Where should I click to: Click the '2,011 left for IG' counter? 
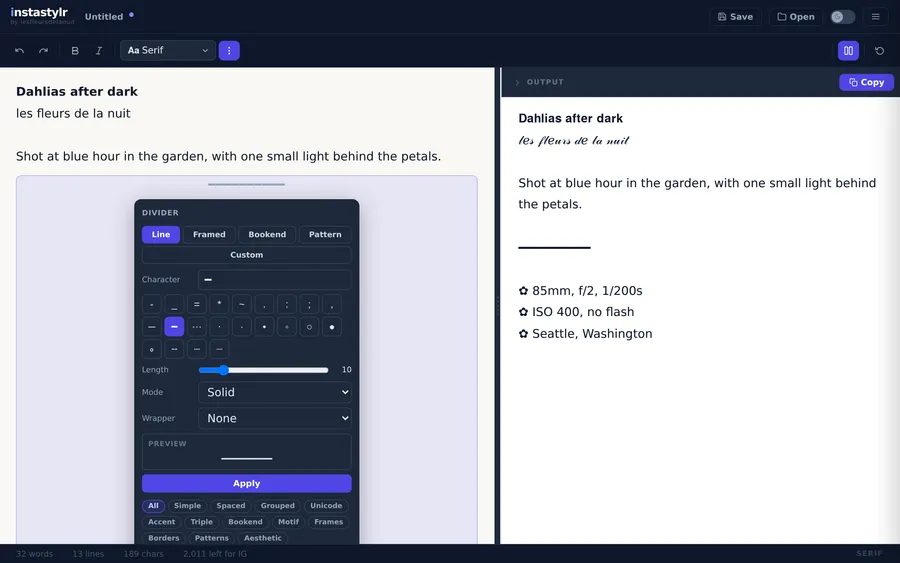tap(215, 554)
